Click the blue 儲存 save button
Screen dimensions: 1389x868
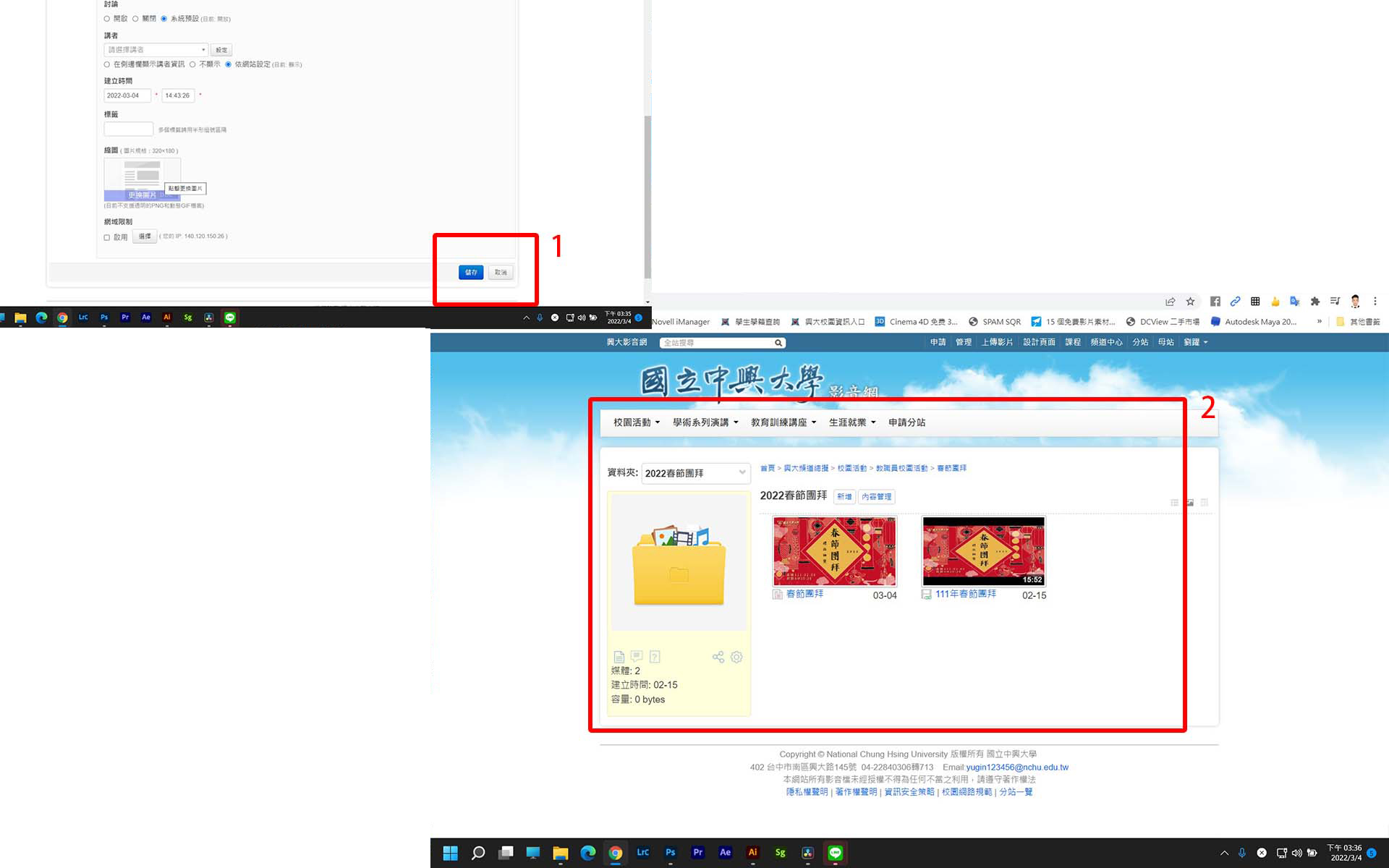tap(471, 273)
